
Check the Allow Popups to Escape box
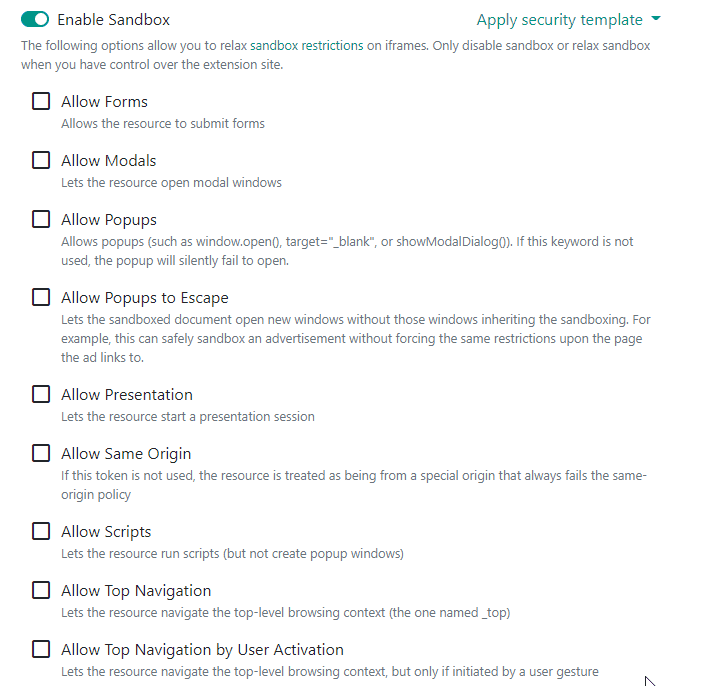coord(41,298)
